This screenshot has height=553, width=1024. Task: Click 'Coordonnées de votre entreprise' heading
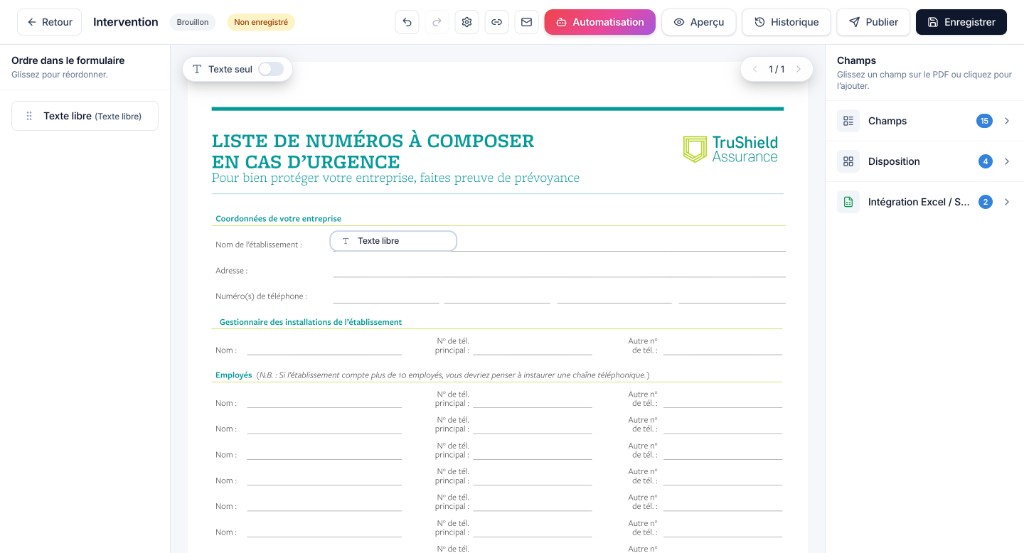[278, 219]
